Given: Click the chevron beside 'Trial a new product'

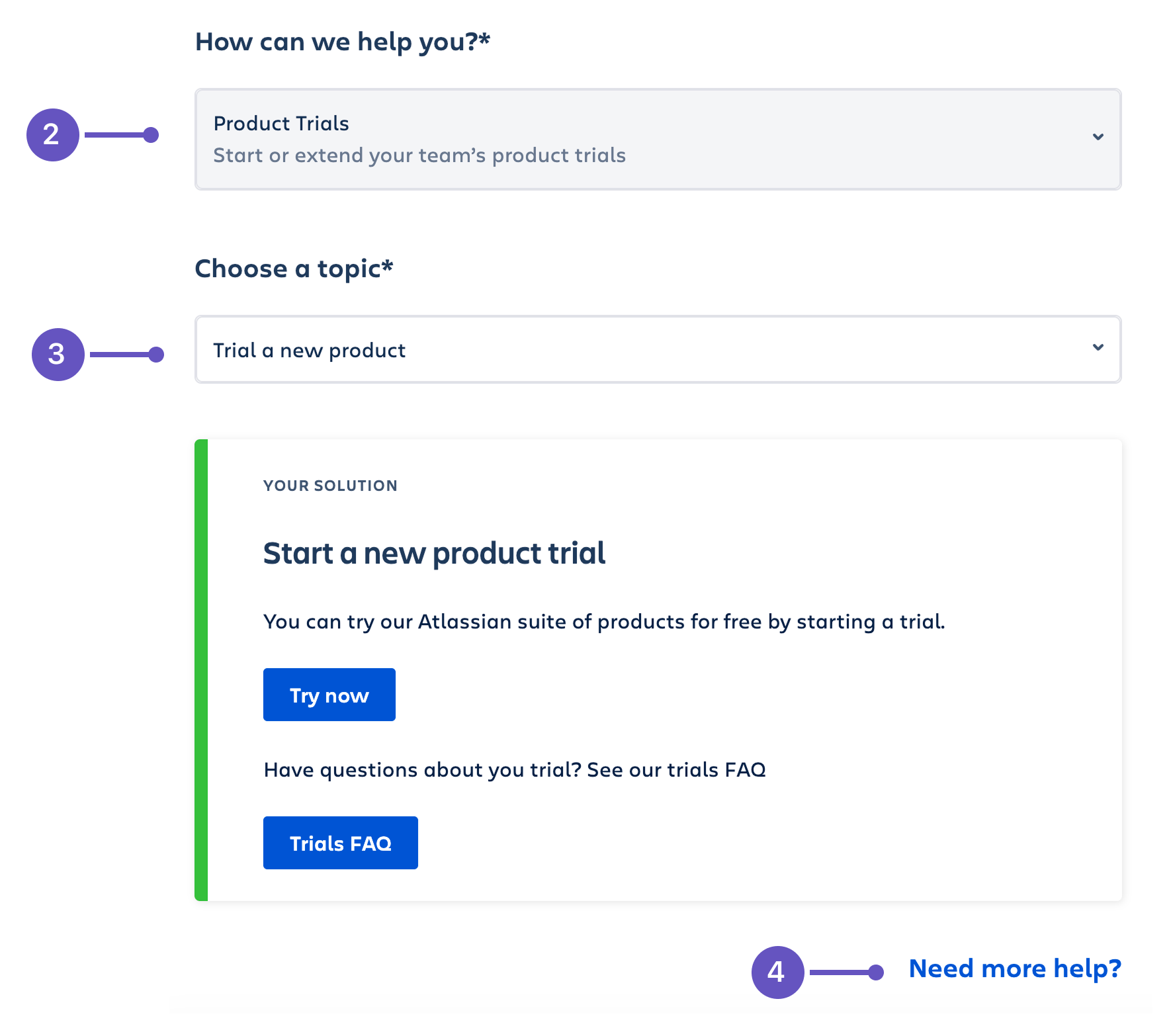Looking at the screenshot, I should tap(1098, 348).
